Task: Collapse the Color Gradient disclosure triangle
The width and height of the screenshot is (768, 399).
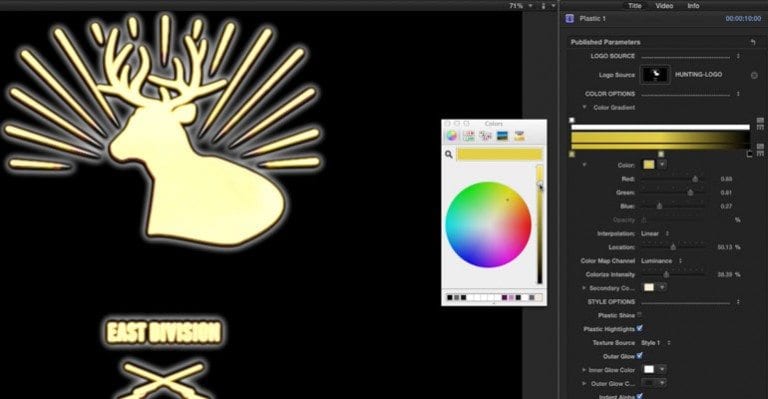Action: (x=584, y=107)
